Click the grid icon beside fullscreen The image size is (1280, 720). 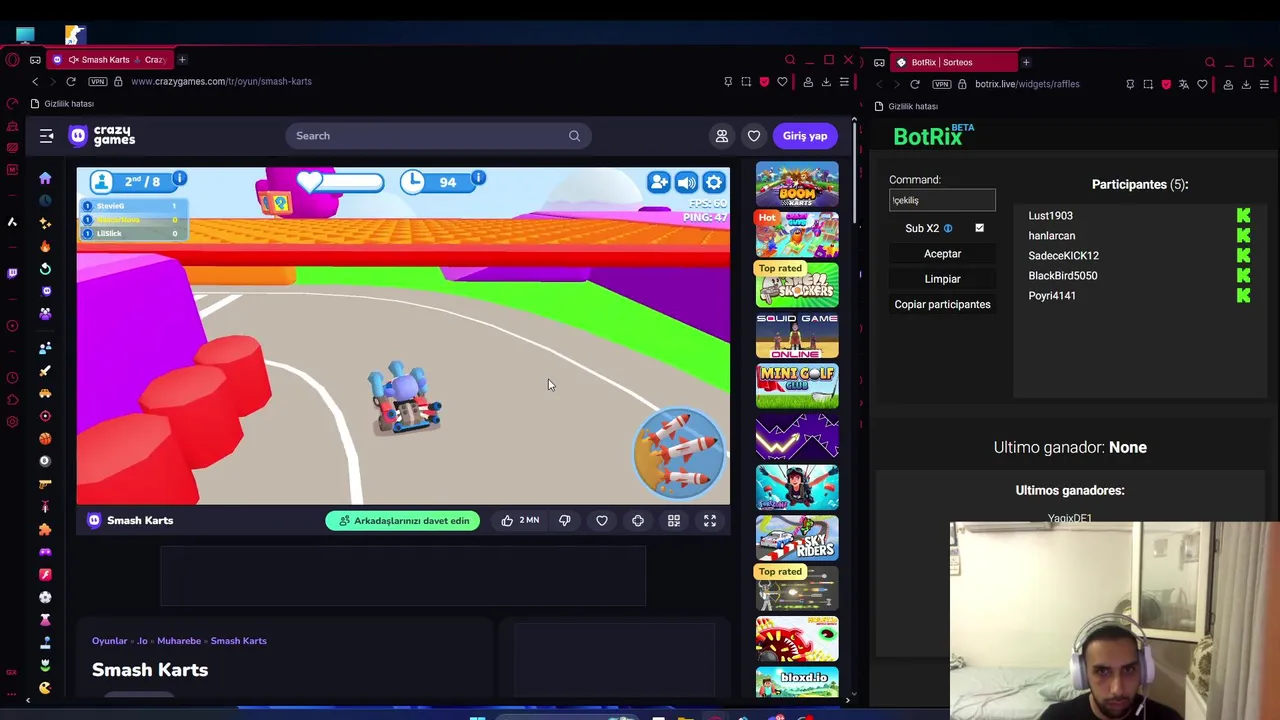[x=674, y=520]
